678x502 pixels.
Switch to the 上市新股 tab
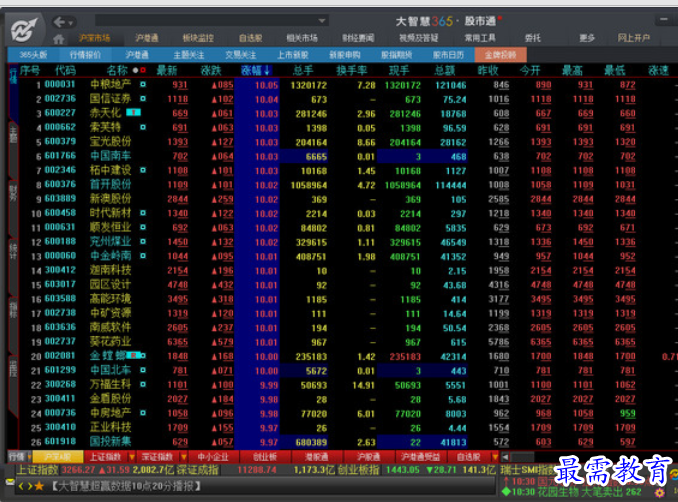[x=293, y=55]
